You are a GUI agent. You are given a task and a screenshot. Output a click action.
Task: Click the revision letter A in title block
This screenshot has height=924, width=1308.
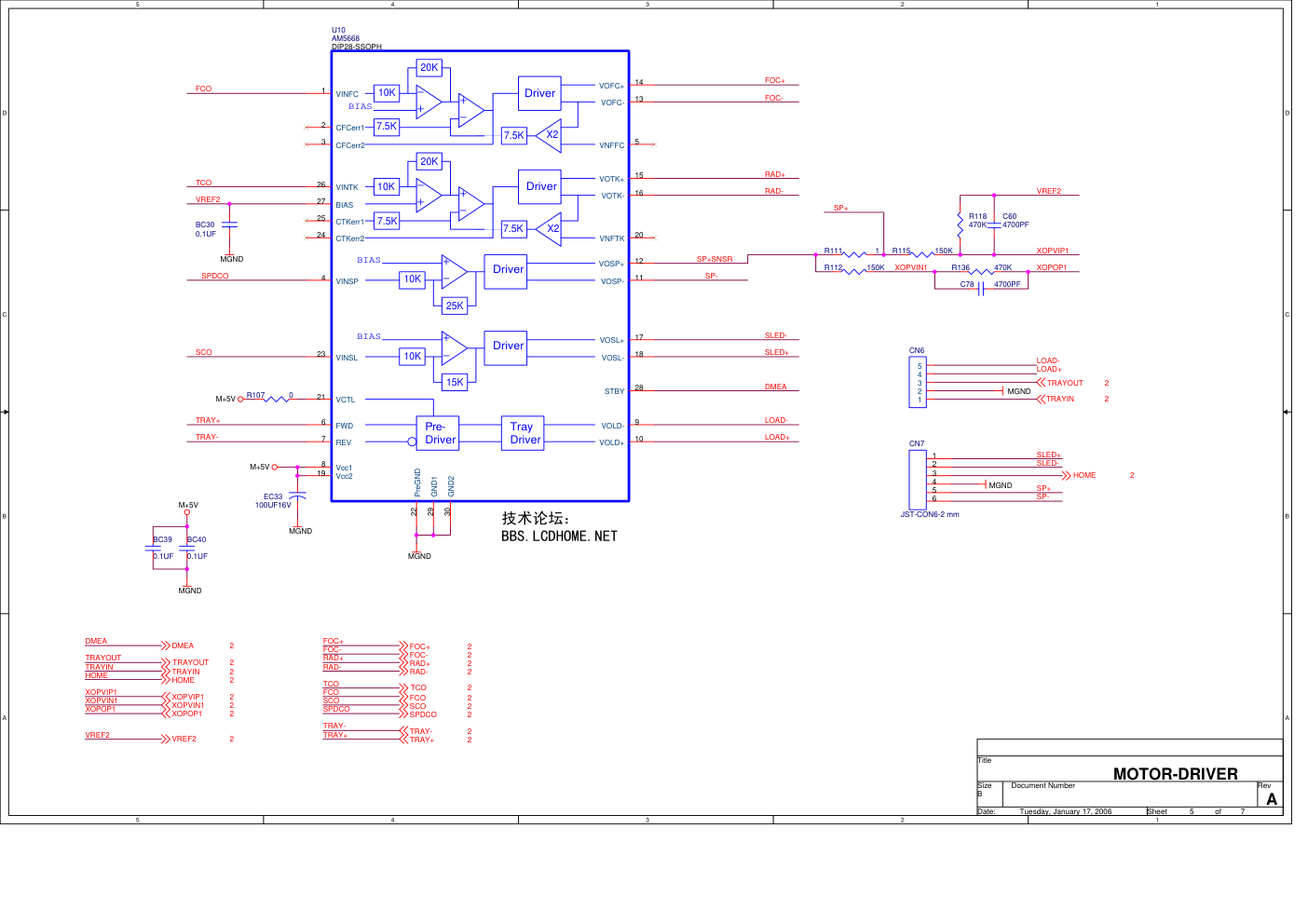coord(1272,799)
